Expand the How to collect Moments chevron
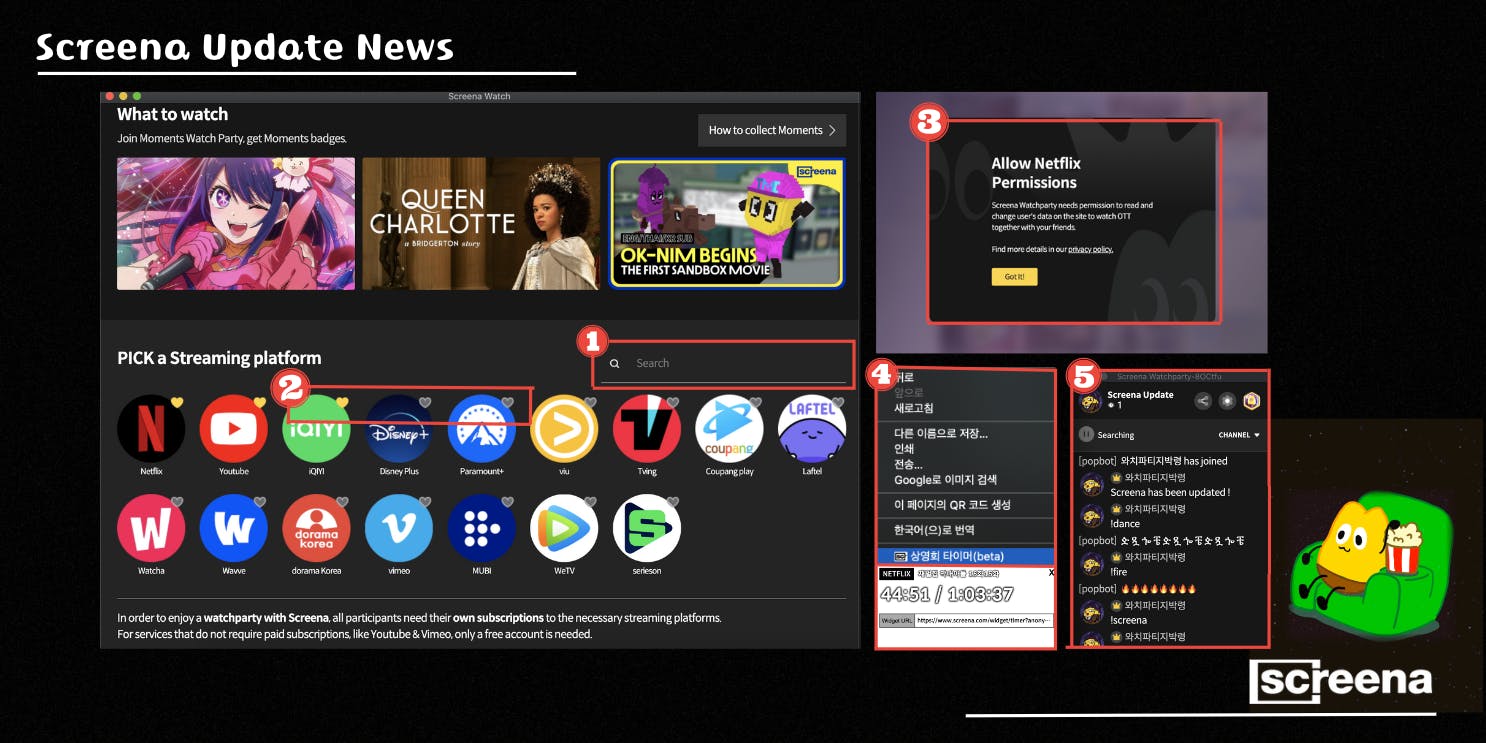This screenshot has height=743, width=1486. [x=832, y=130]
